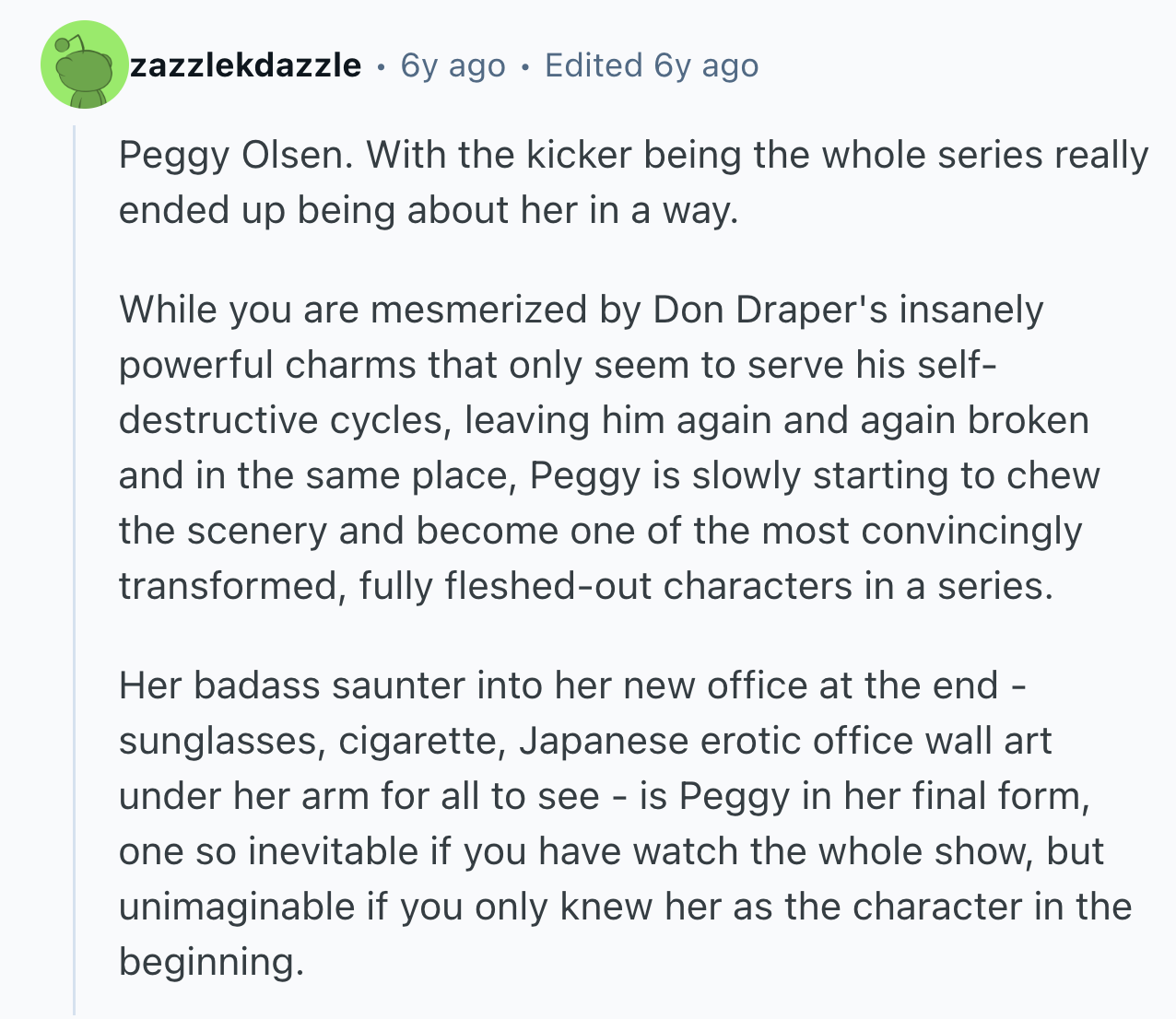The height and width of the screenshot is (1019, 1176).
Task: Click the "Edited 6y ago" label
Action: pyautogui.click(x=652, y=65)
